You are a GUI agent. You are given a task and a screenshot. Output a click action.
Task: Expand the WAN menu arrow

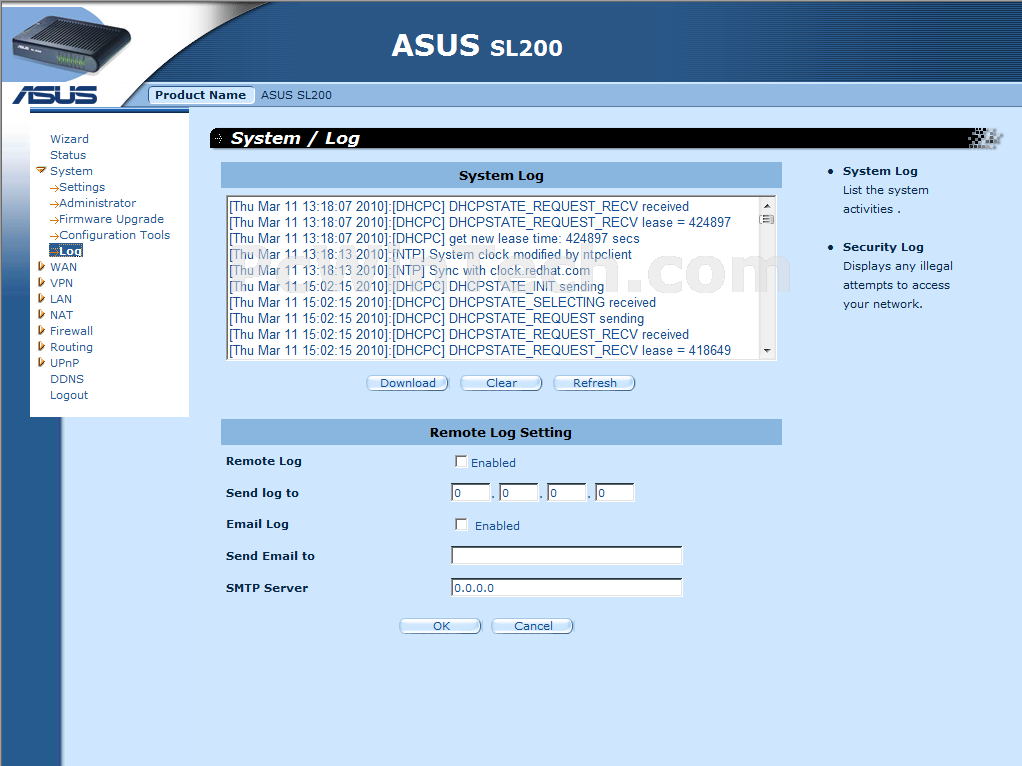pos(41,267)
